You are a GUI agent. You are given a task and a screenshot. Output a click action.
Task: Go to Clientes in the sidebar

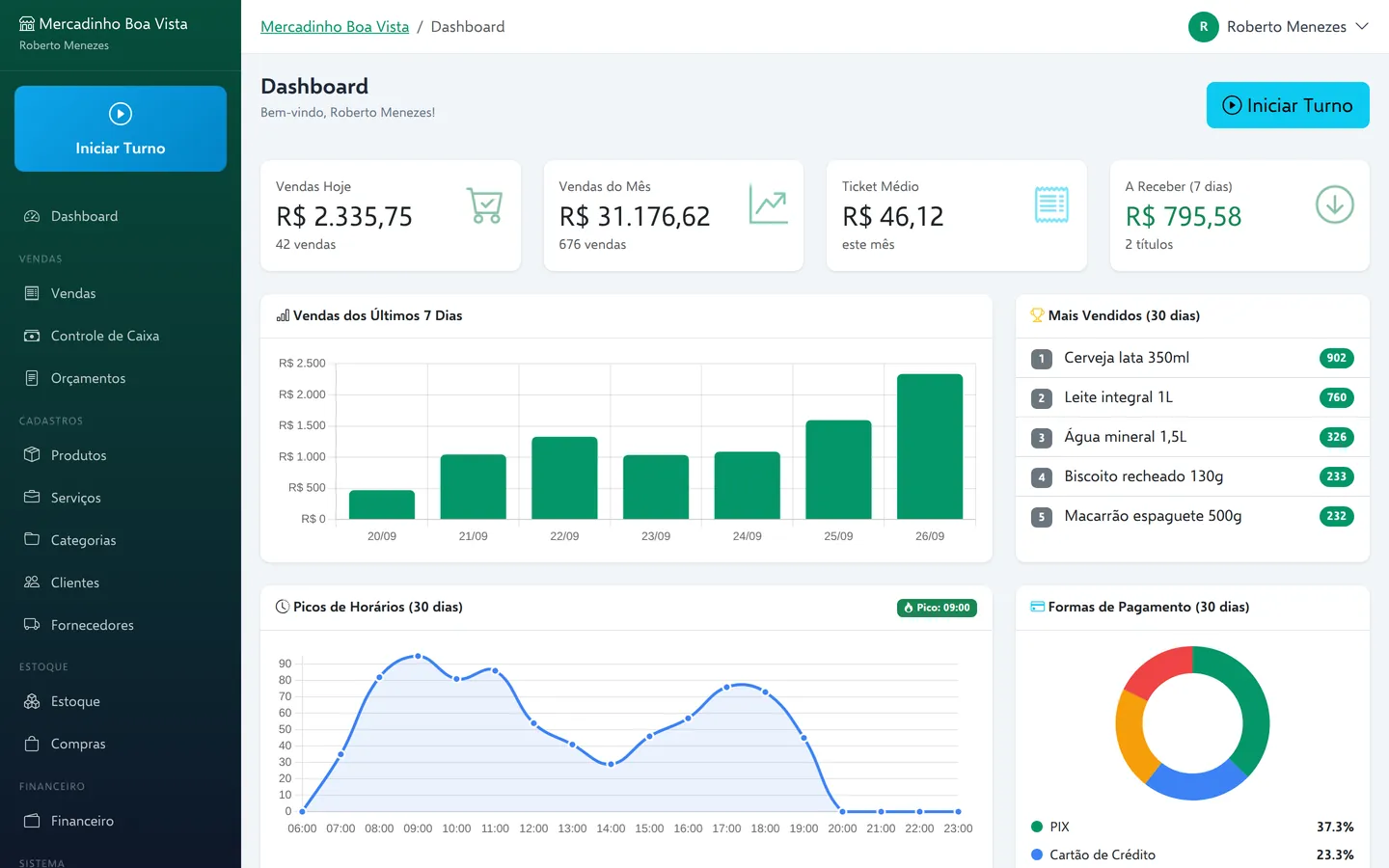(x=121, y=583)
